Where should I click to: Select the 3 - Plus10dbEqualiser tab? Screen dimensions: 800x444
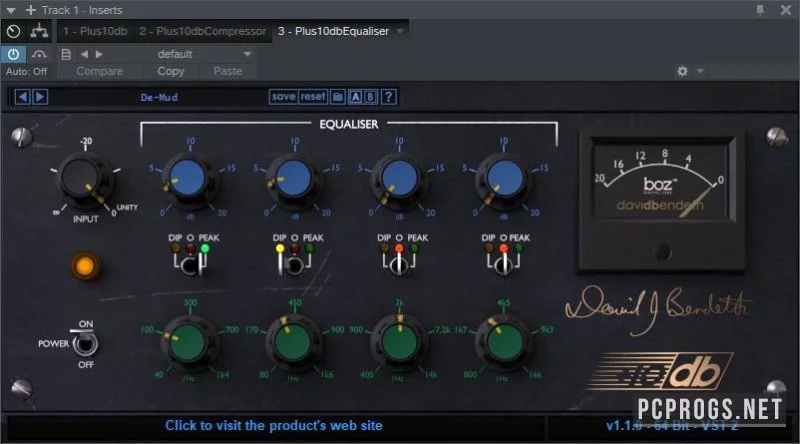point(333,32)
